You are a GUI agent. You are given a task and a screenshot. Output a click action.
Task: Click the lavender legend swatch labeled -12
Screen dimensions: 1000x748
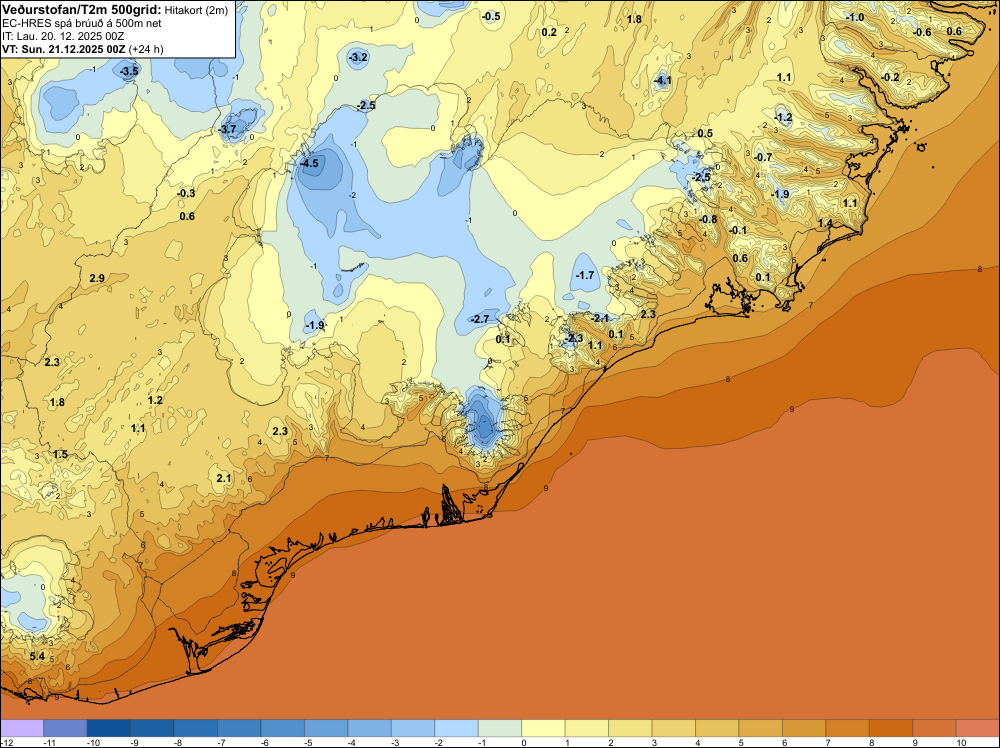(22, 728)
